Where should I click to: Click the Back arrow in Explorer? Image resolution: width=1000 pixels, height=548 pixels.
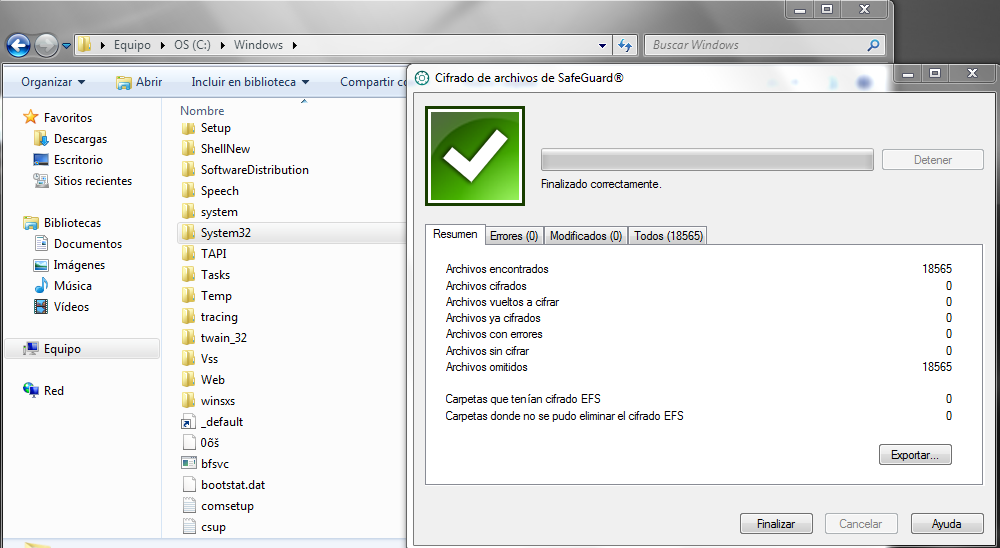pos(18,45)
